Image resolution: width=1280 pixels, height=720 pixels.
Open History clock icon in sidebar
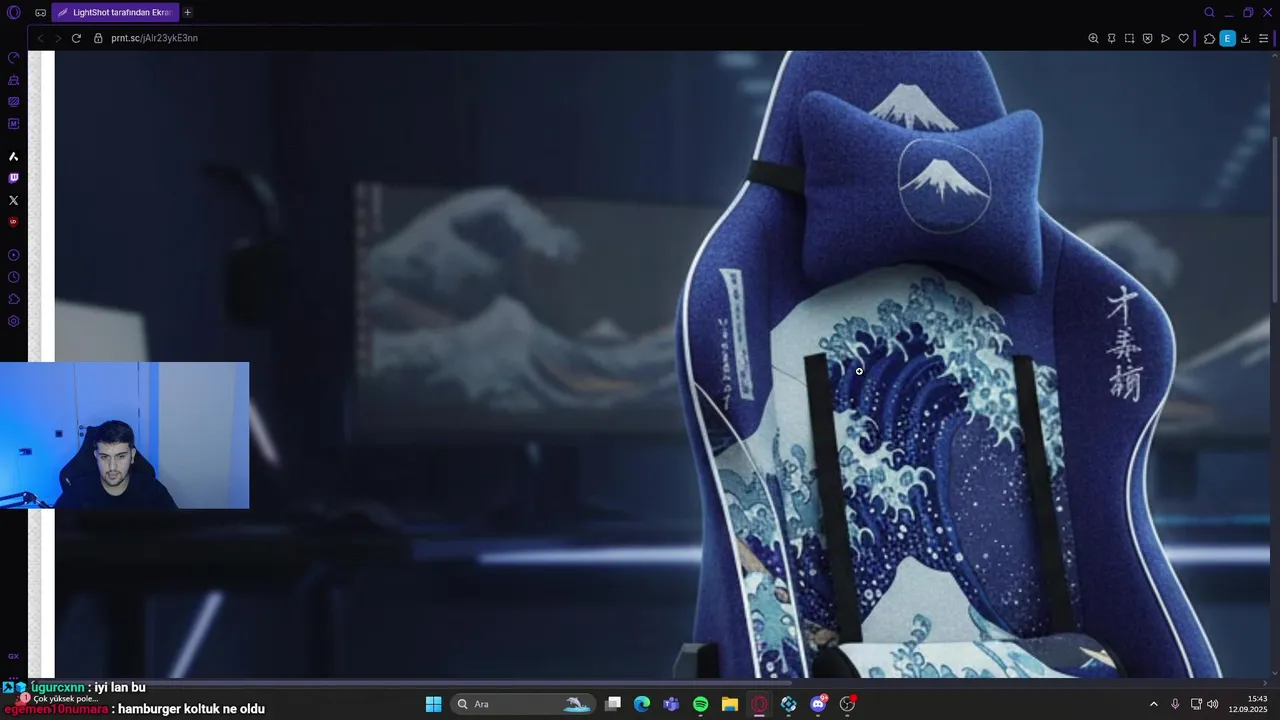tap(13, 277)
